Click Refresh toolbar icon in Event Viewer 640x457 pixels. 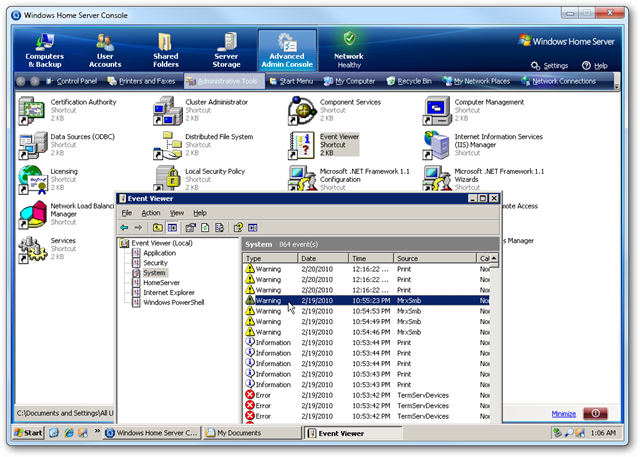(x=205, y=228)
